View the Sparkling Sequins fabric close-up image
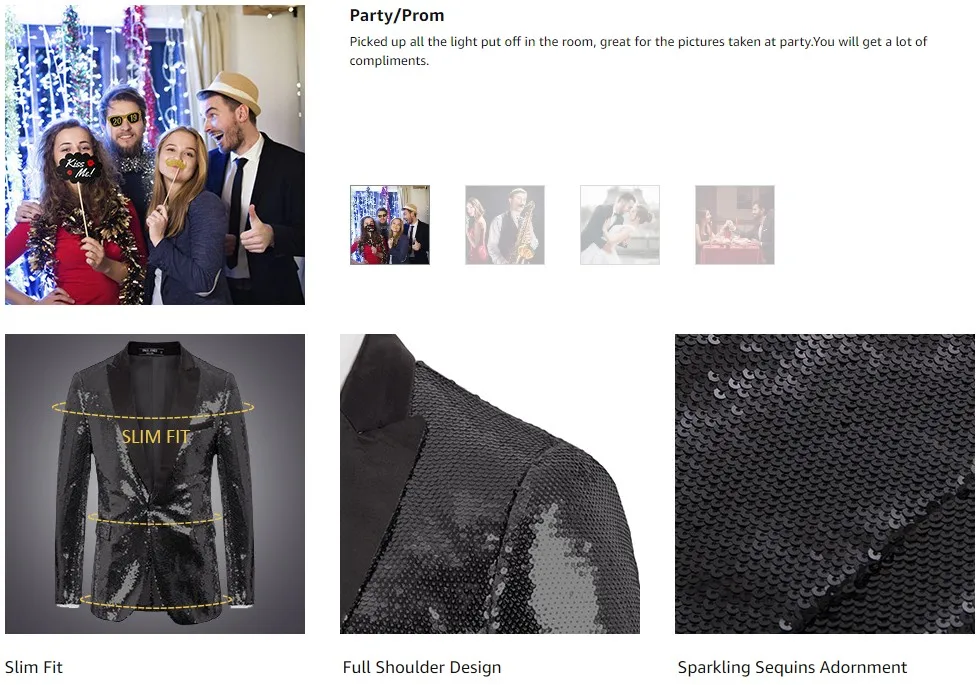977x685 pixels. [824, 484]
